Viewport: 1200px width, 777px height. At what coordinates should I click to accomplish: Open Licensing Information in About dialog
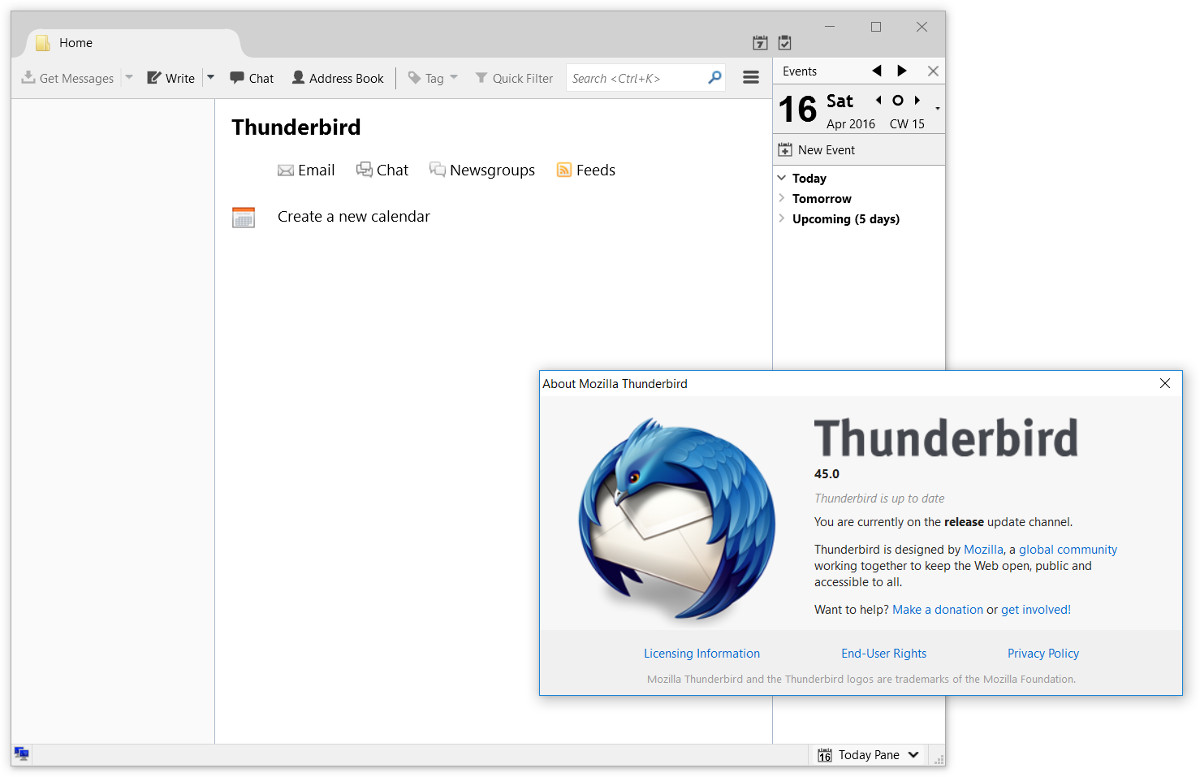tap(702, 653)
